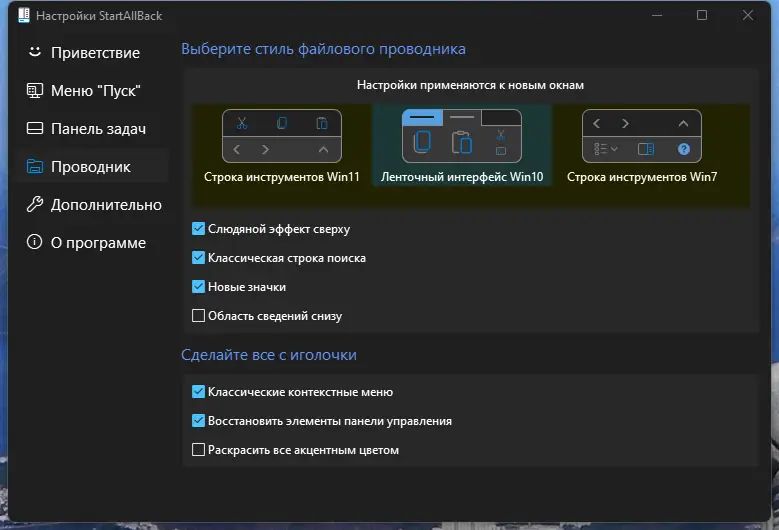Image resolution: width=779 pixels, height=530 pixels.
Task: Minimize the StartAllBack settings window
Action: pyautogui.click(x=657, y=15)
